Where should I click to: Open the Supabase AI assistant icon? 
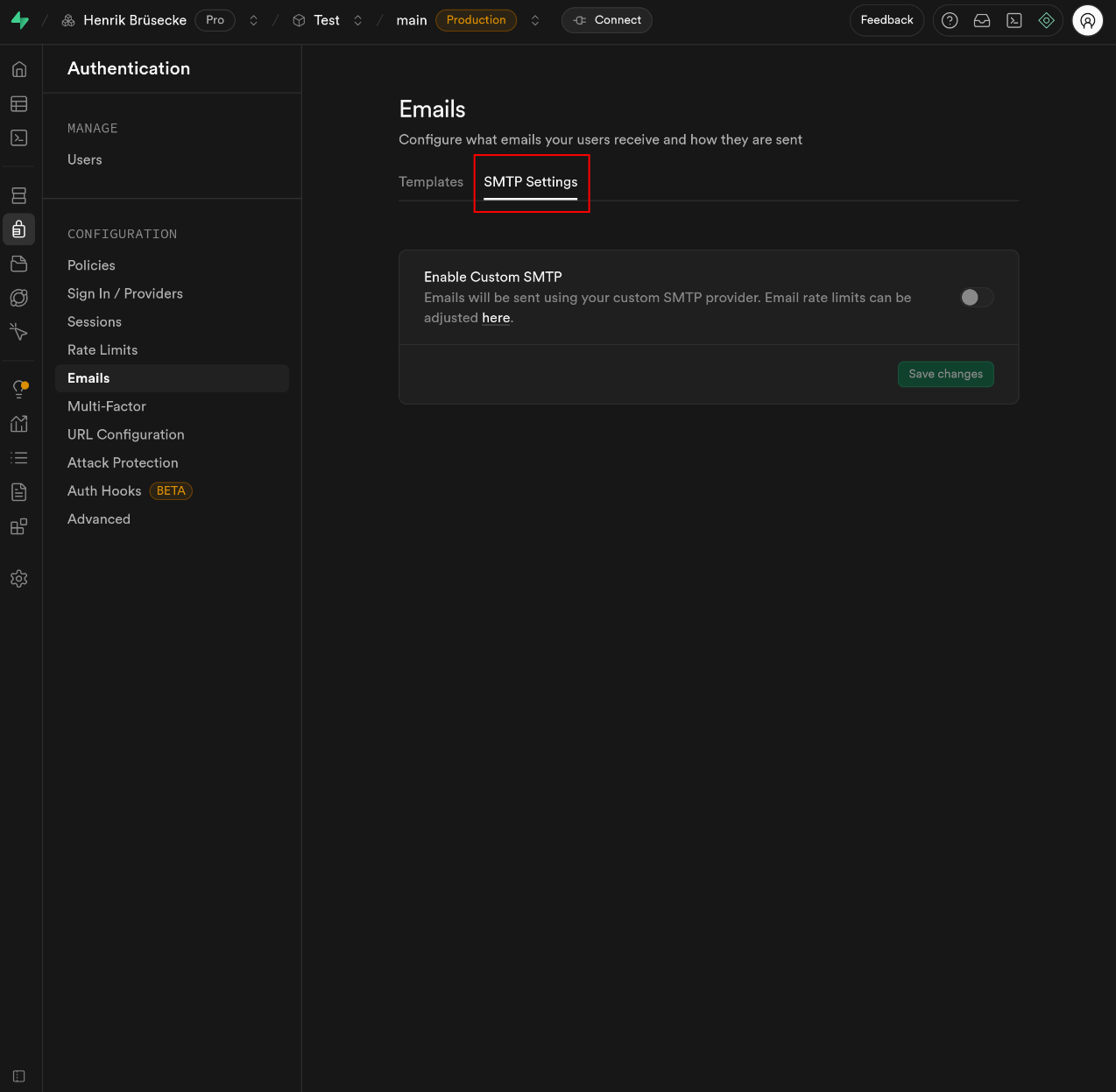(x=1046, y=20)
